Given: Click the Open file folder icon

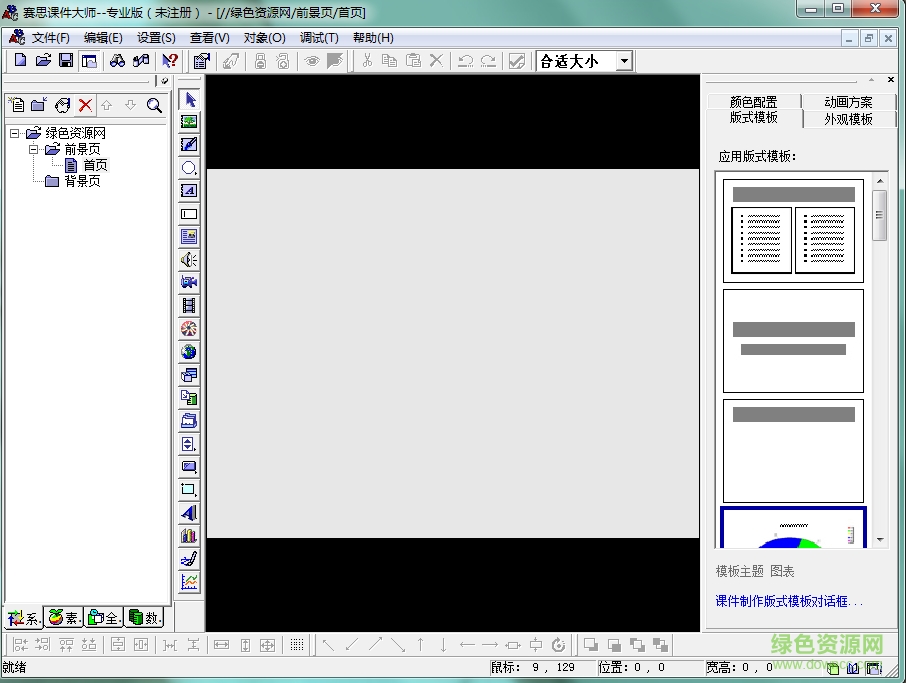Looking at the screenshot, I should click(x=43, y=60).
